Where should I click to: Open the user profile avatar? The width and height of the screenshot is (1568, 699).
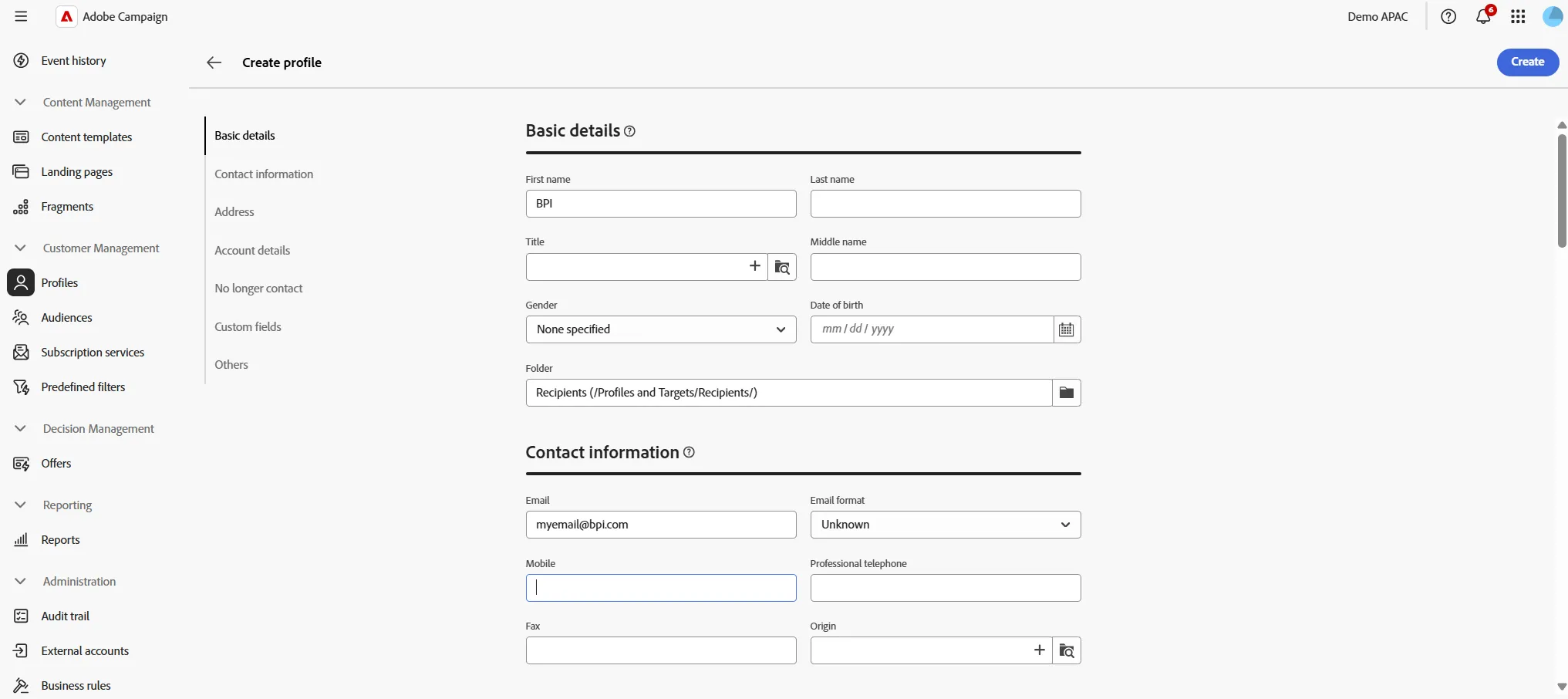coord(1553,16)
